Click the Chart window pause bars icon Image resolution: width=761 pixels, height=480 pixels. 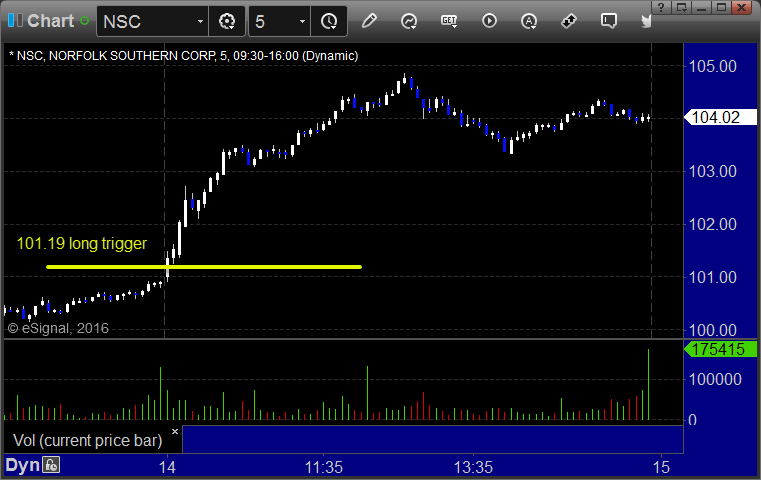pyautogui.click(x=15, y=20)
